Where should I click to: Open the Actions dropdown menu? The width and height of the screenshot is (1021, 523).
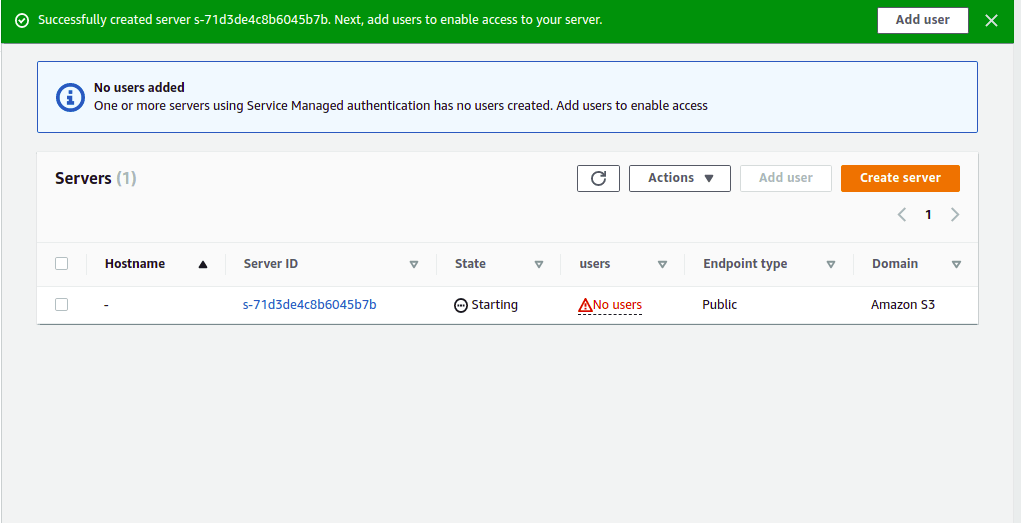pos(679,178)
